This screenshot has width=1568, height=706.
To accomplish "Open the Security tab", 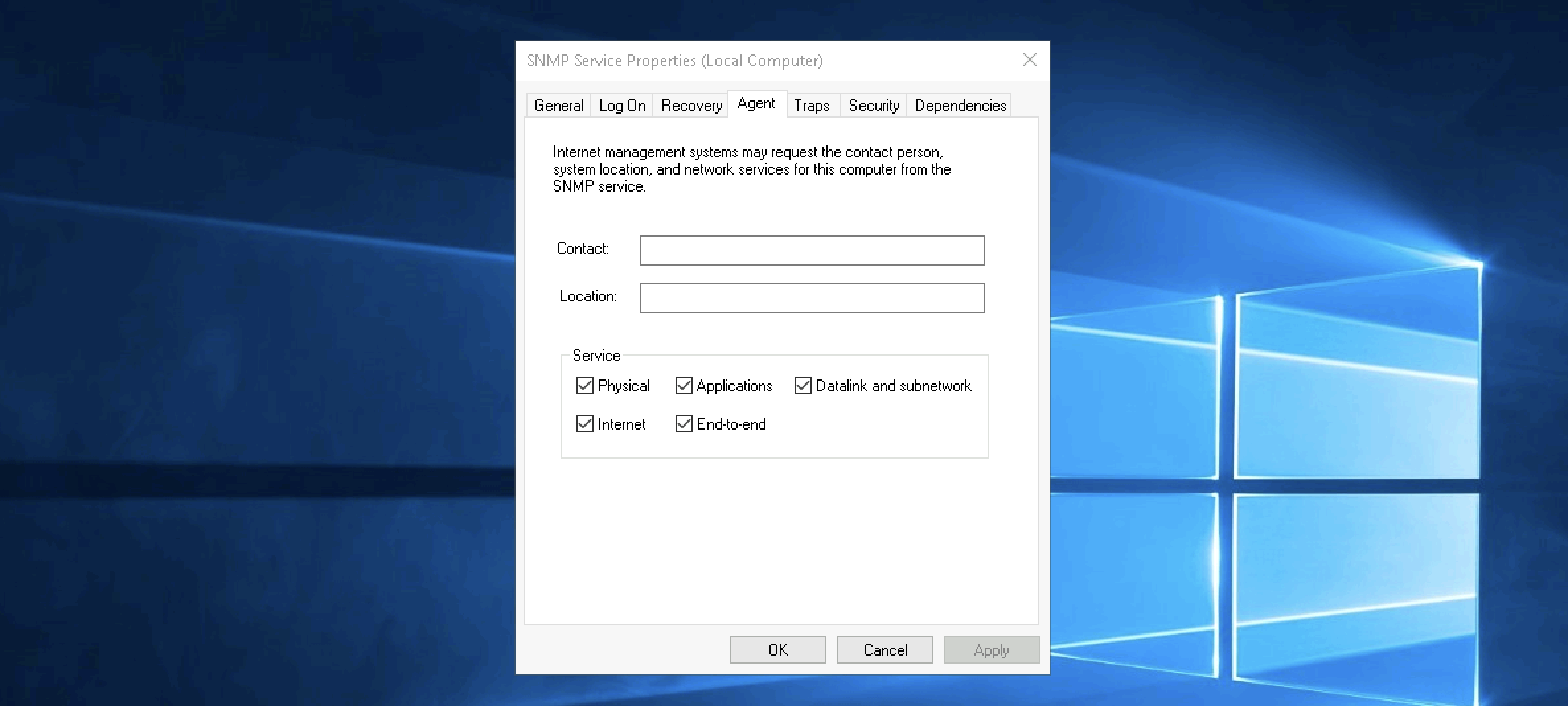I will point(873,106).
